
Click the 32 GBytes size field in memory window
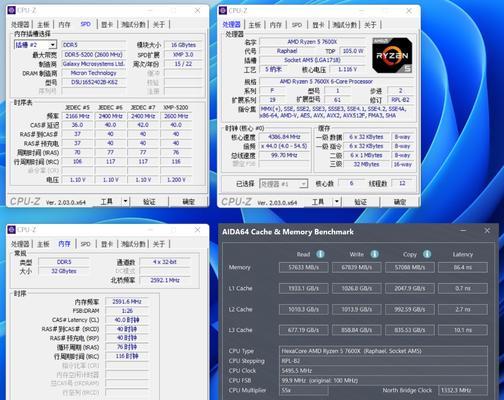[x=64, y=271]
